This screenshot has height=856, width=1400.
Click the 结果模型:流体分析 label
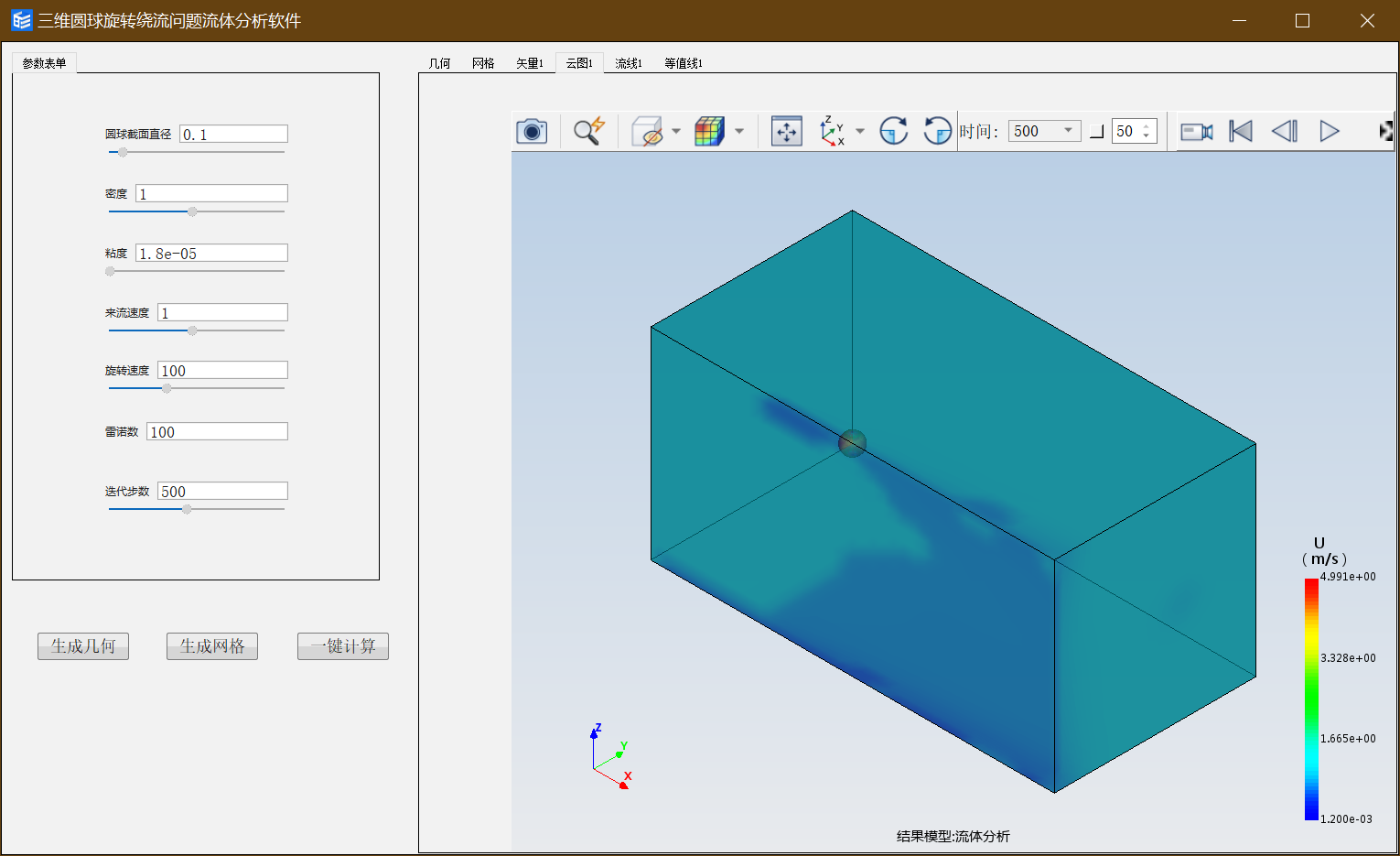[x=953, y=836]
